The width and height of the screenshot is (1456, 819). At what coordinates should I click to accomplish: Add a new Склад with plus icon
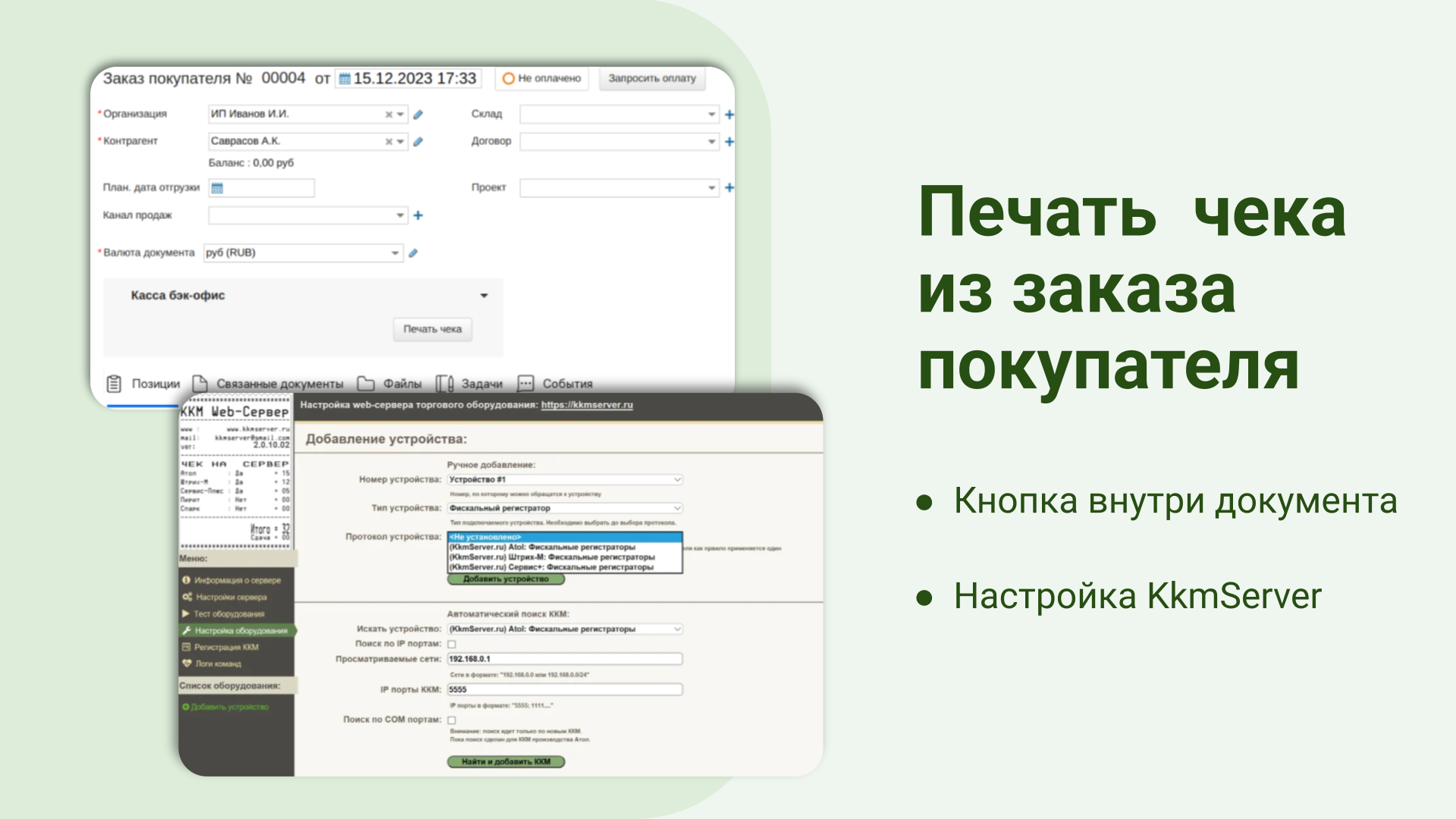tap(730, 115)
